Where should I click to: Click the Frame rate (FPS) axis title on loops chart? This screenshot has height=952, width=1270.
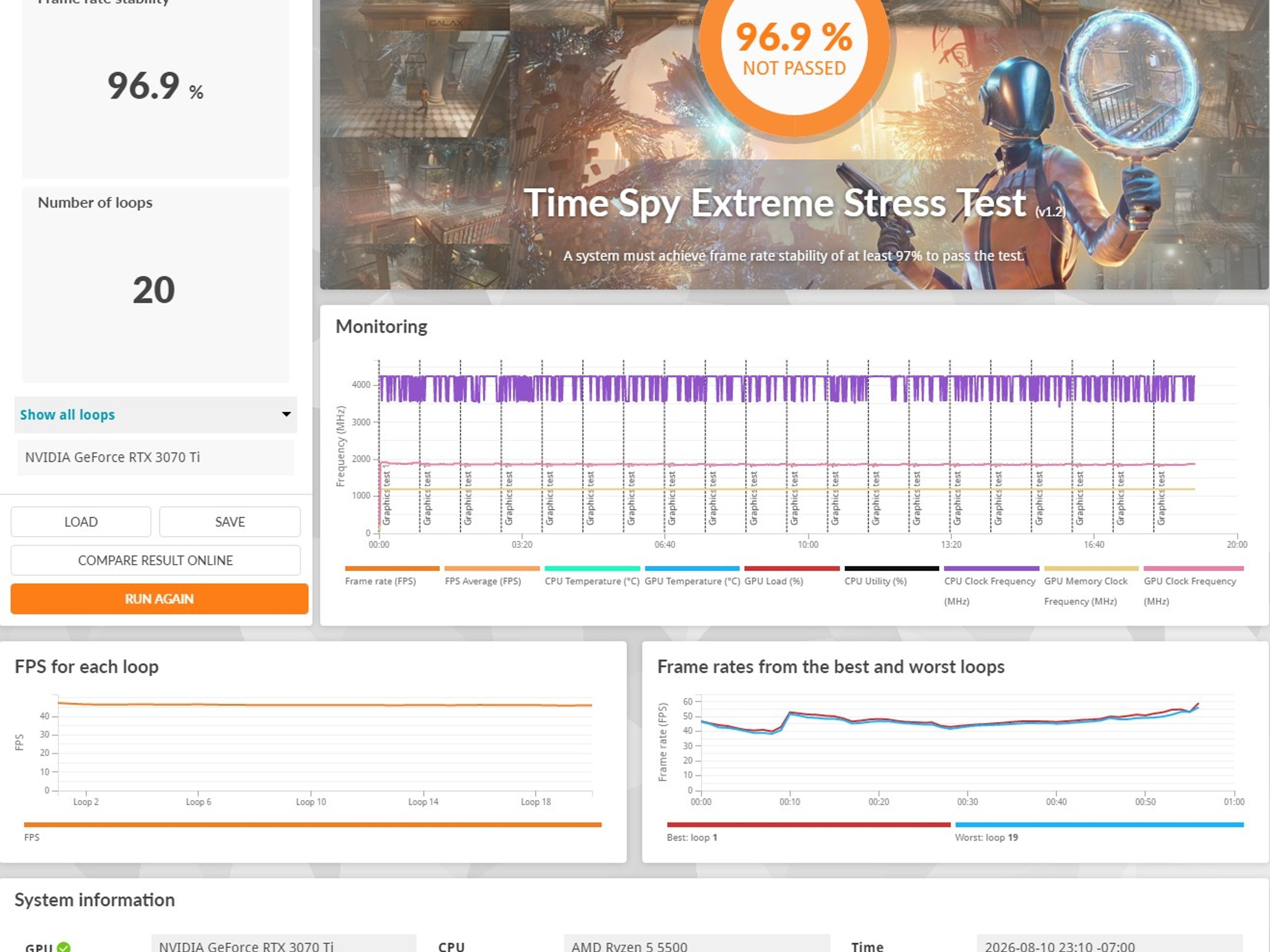tap(663, 742)
